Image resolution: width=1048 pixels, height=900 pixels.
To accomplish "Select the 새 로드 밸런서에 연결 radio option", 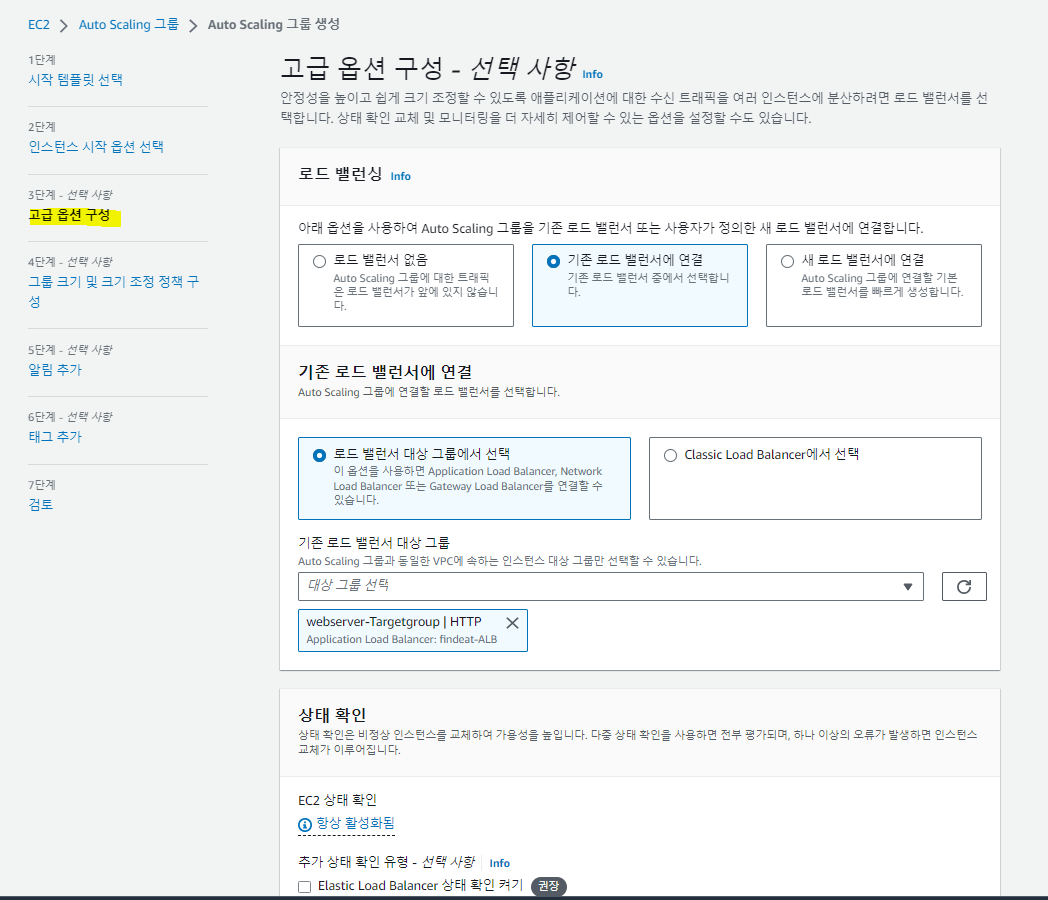I will (x=787, y=261).
